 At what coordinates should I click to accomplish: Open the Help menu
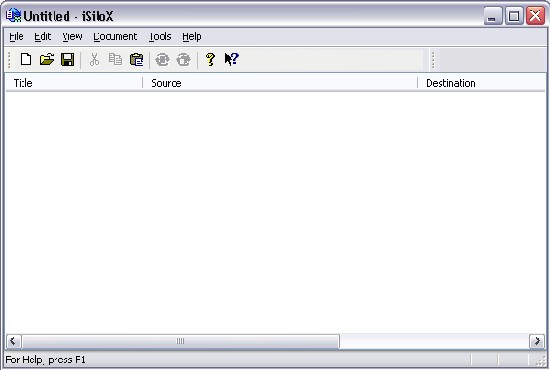(192, 36)
